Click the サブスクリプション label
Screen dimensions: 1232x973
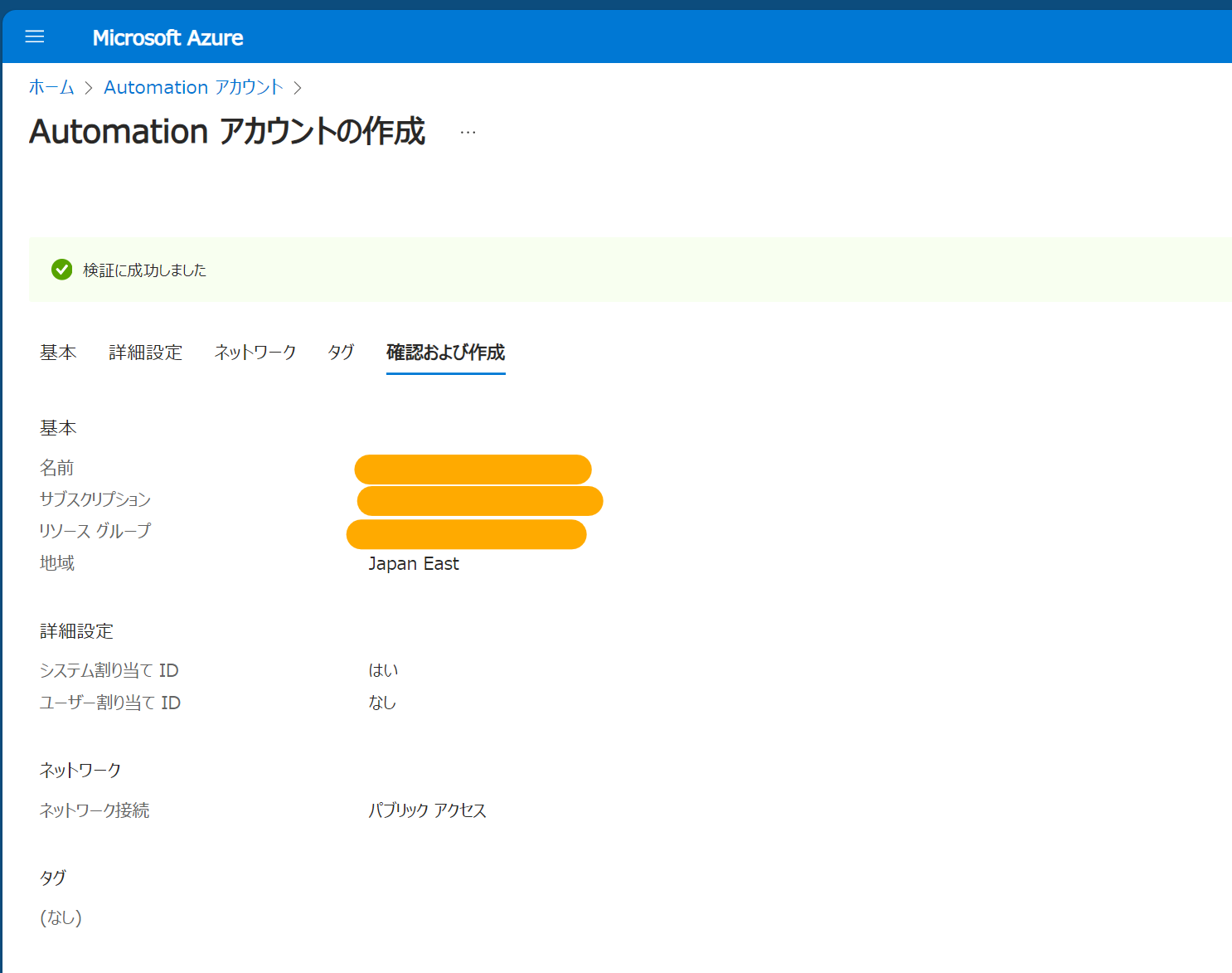(x=95, y=499)
